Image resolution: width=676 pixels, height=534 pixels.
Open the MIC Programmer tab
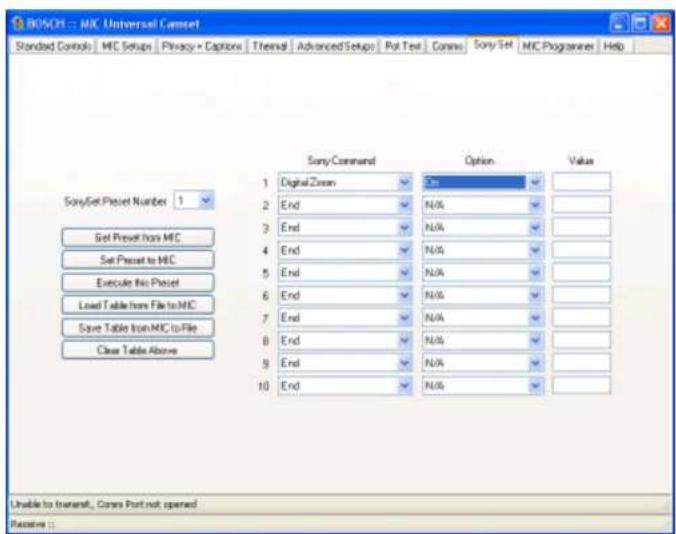coord(558,46)
